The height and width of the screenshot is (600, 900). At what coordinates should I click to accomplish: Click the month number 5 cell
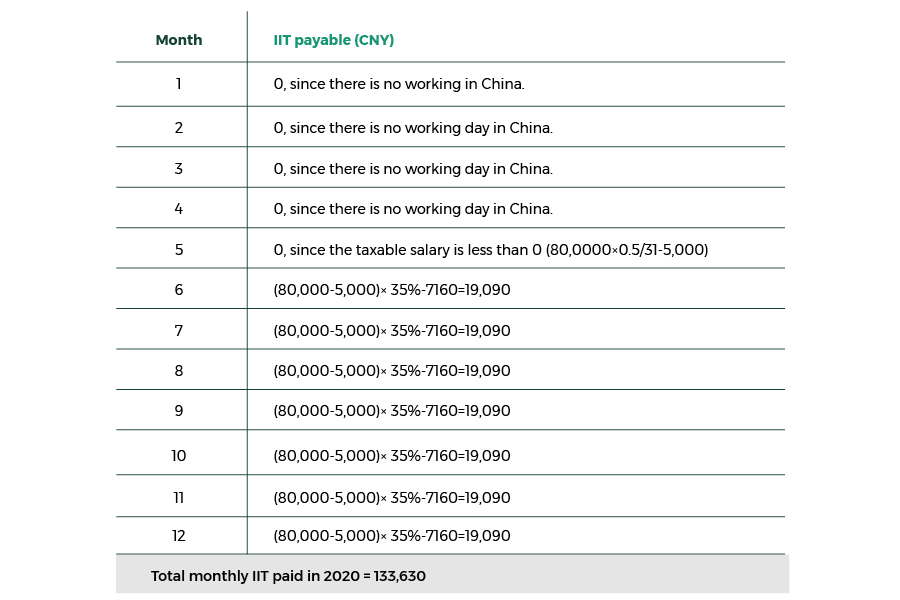click(x=179, y=250)
